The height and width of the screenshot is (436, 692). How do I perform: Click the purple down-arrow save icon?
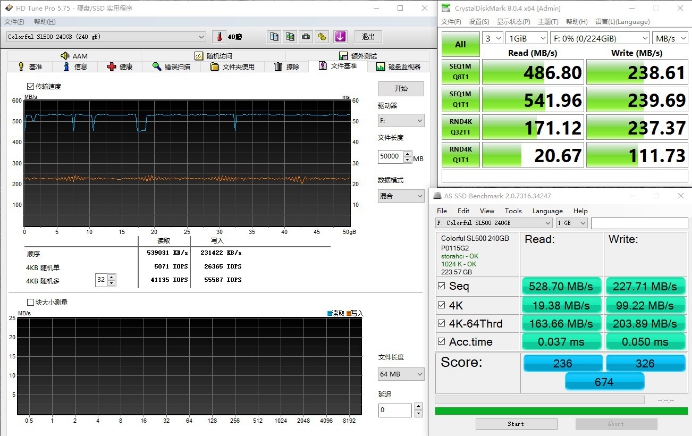(339, 37)
